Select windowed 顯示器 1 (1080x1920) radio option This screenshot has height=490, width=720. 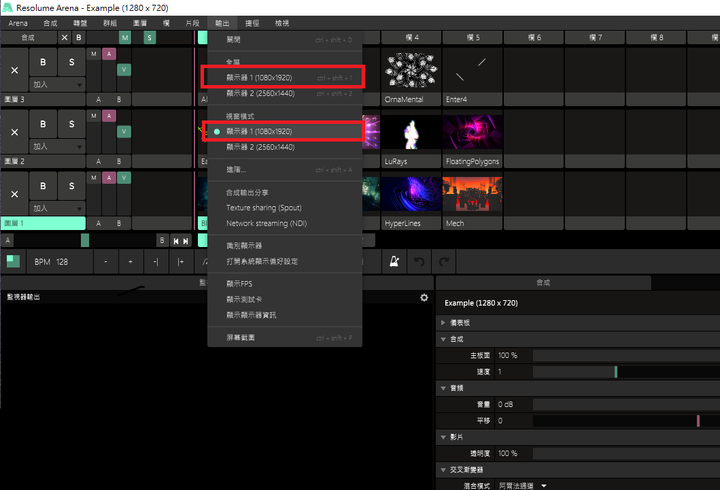coord(283,131)
